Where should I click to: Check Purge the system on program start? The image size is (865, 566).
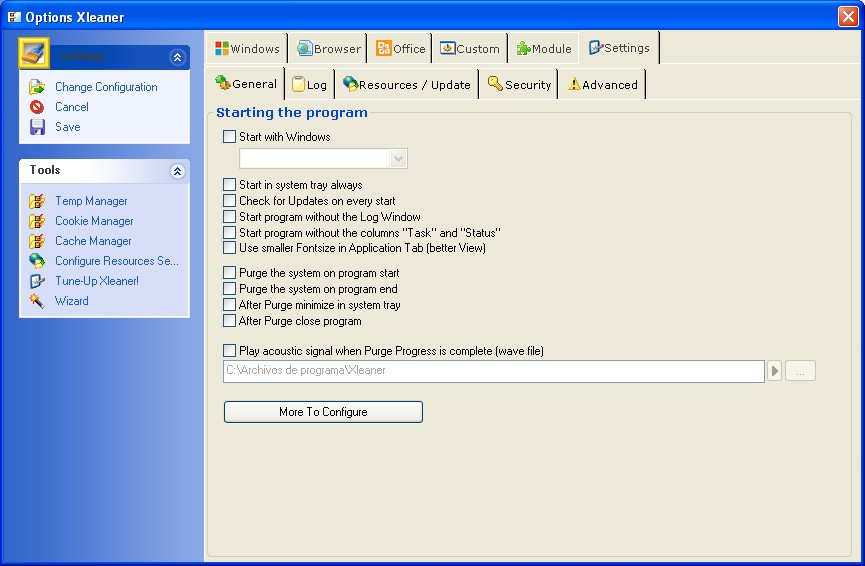(x=229, y=273)
